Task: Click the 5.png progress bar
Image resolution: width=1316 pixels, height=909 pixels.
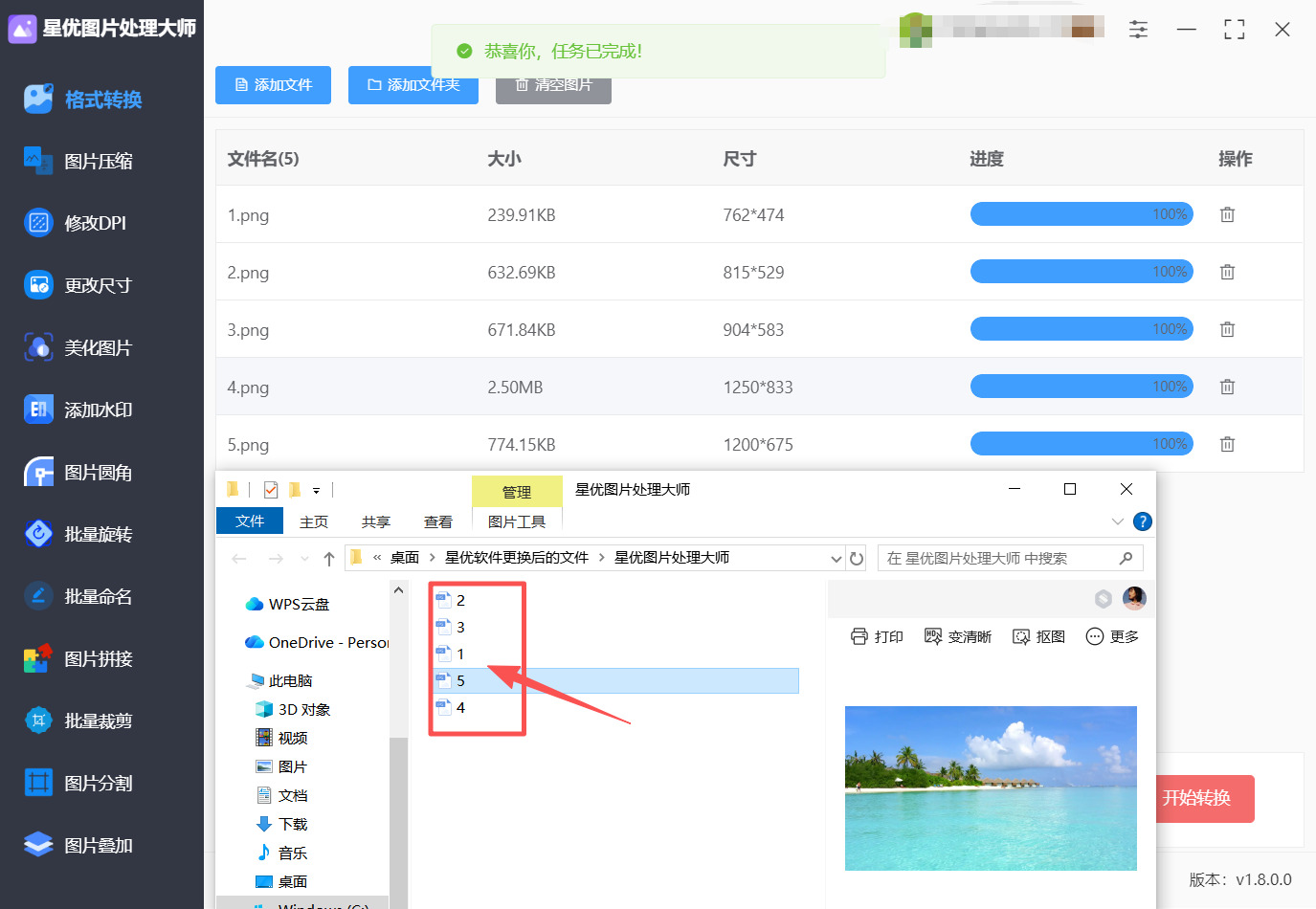Action: point(1082,444)
